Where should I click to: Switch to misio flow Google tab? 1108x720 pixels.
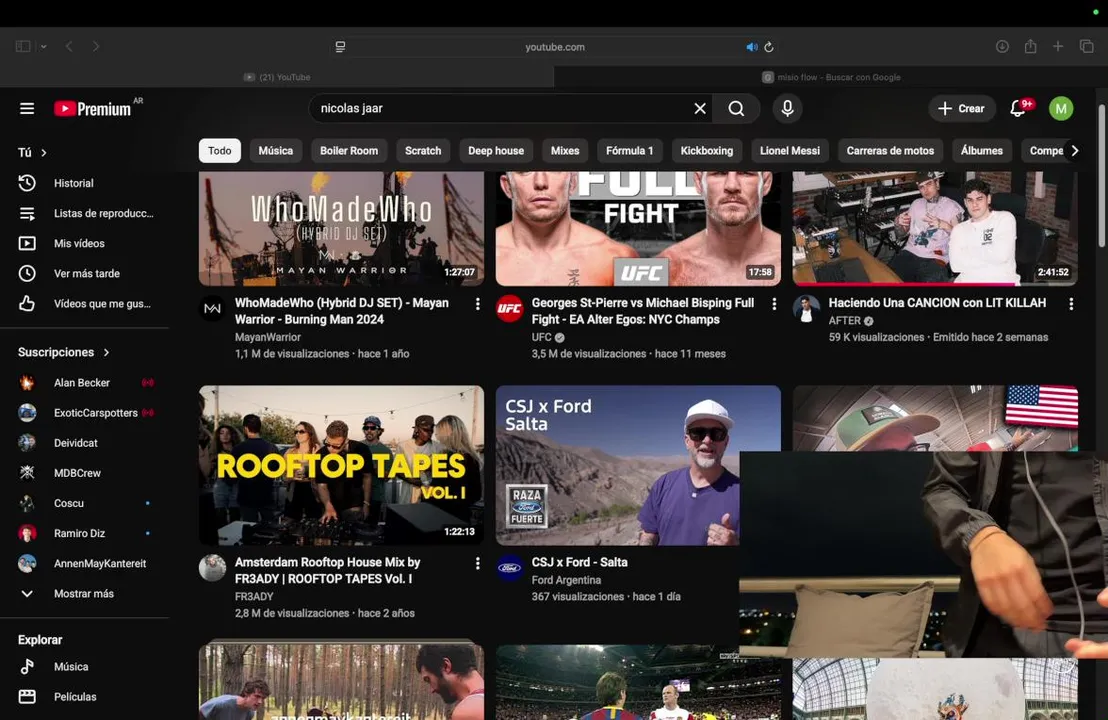(x=831, y=77)
